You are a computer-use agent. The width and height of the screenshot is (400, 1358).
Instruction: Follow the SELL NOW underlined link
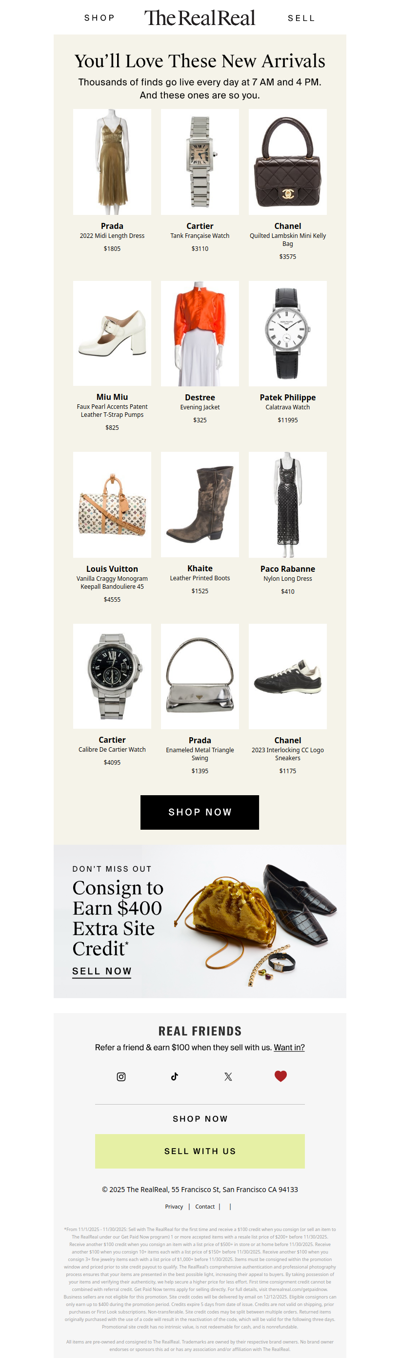point(102,971)
